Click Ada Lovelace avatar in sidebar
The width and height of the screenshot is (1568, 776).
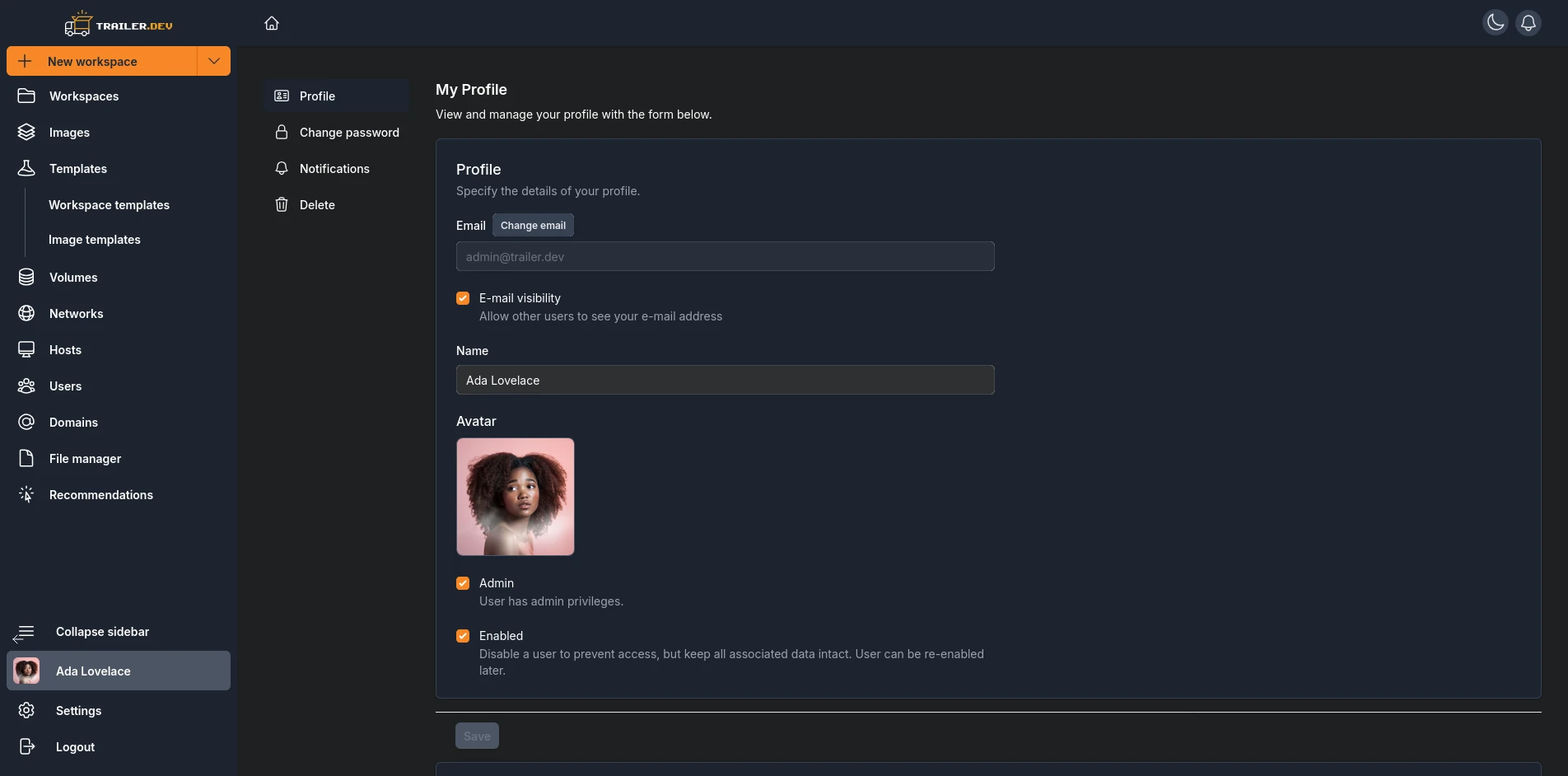pyautogui.click(x=26, y=671)
